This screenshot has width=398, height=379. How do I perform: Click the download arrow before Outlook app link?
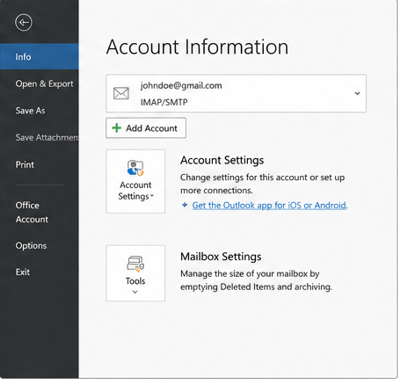tap(185, 205)
